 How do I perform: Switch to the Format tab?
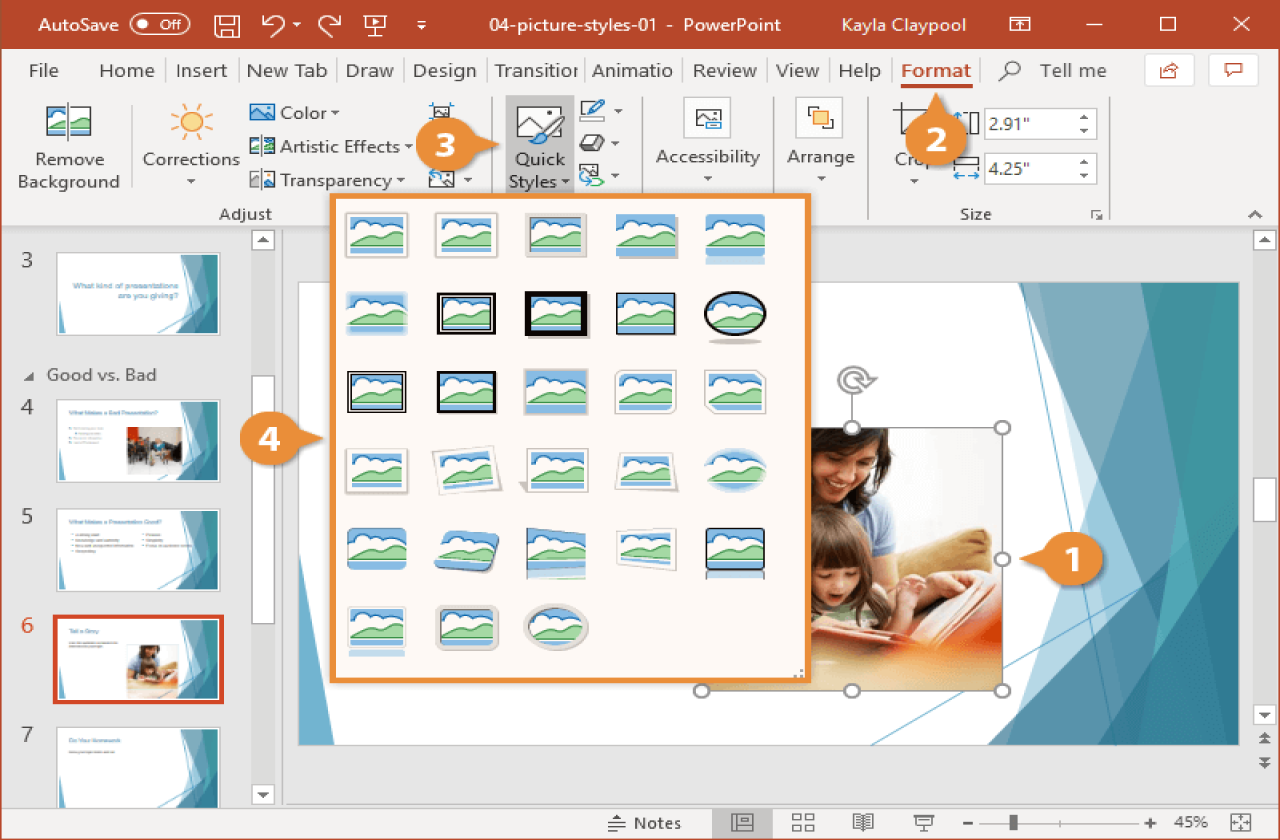[x=936, y=70]
